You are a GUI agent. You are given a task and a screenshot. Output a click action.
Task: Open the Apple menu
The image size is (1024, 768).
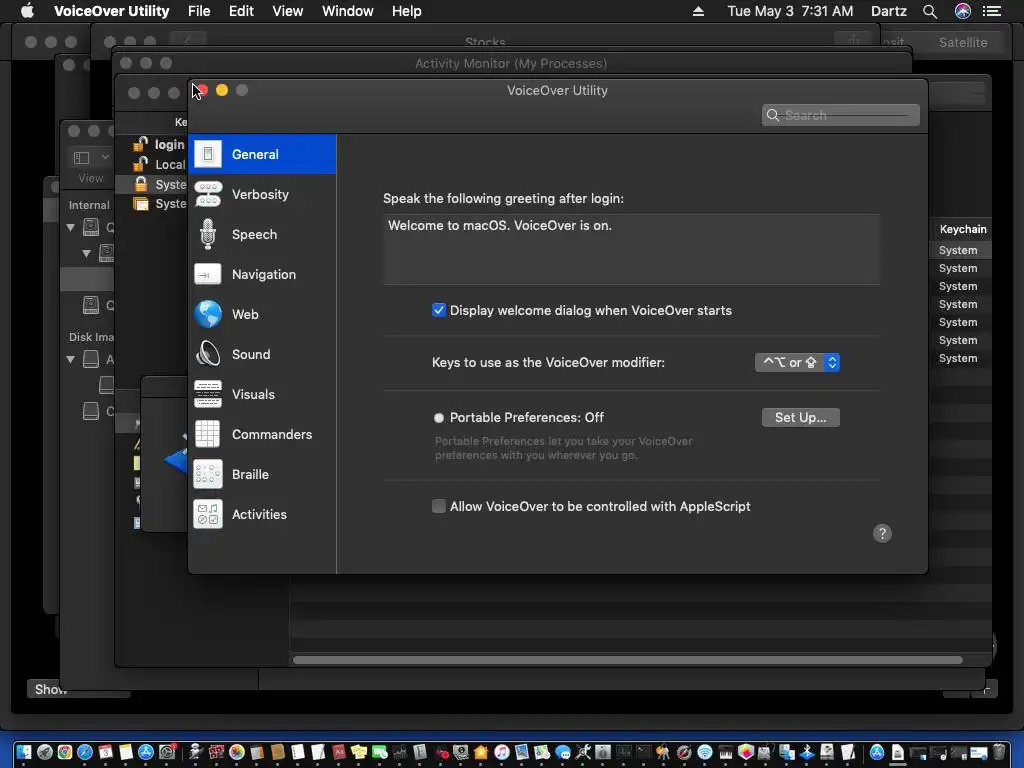[27, 11]
